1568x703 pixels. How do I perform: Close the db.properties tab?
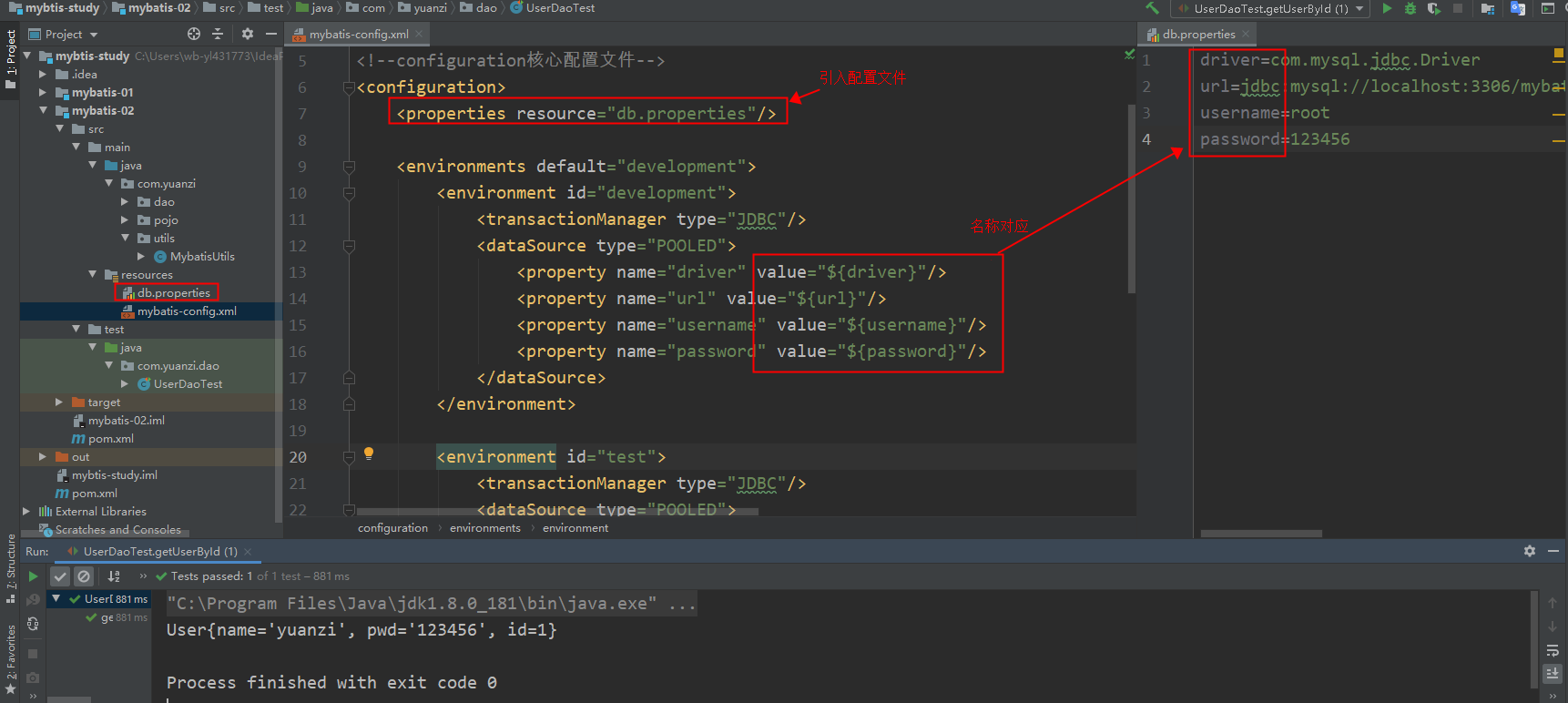1246,34
